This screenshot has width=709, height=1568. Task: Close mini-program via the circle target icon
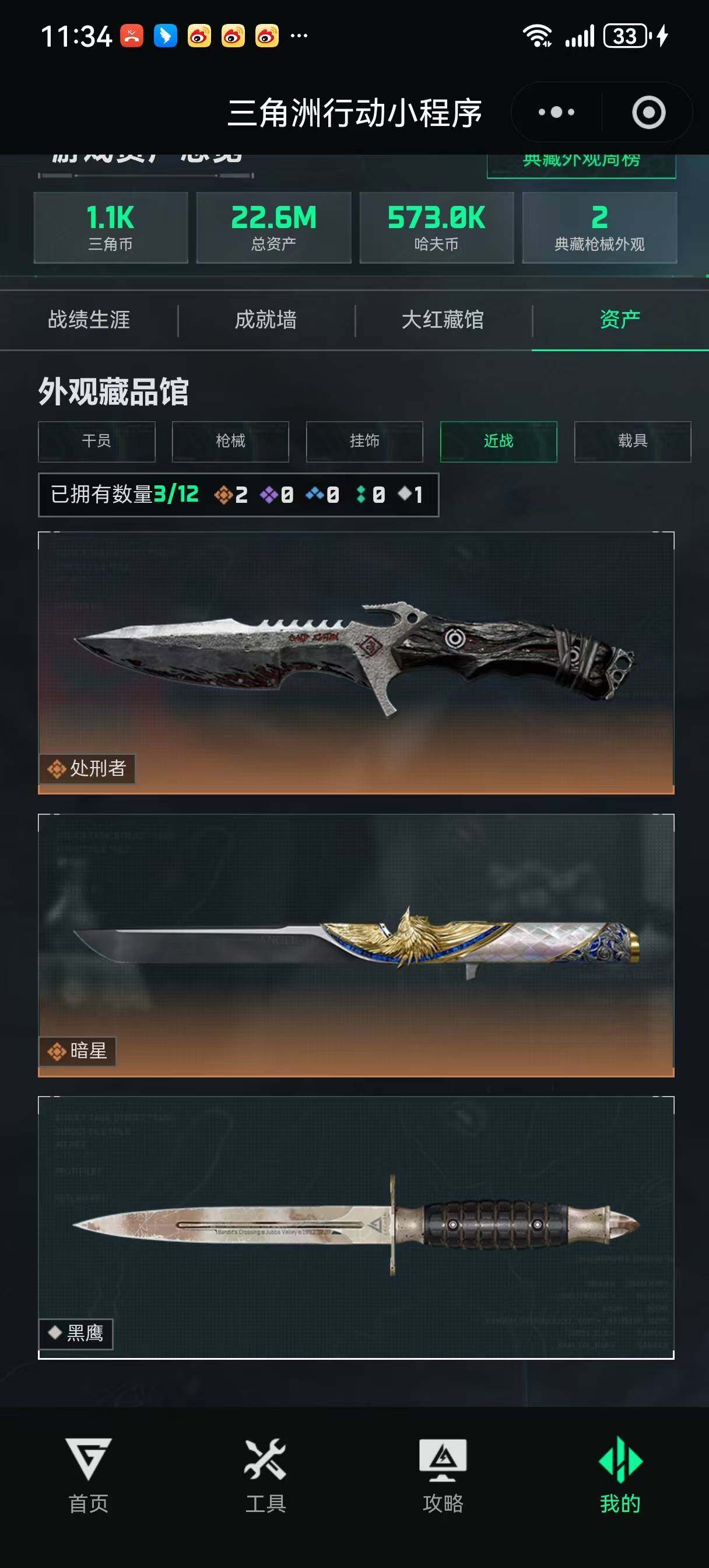click(x=649, y=112)
